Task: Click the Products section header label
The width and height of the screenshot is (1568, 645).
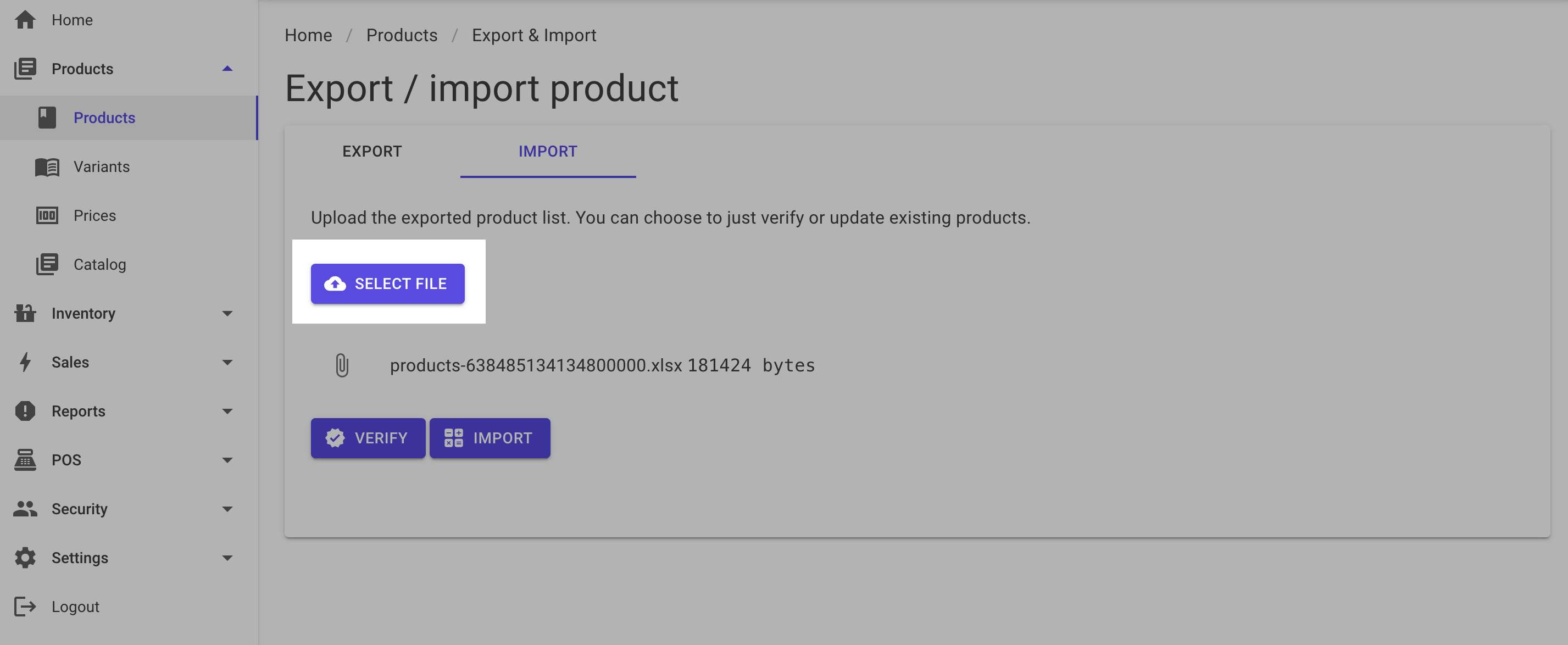Action: 82,69
